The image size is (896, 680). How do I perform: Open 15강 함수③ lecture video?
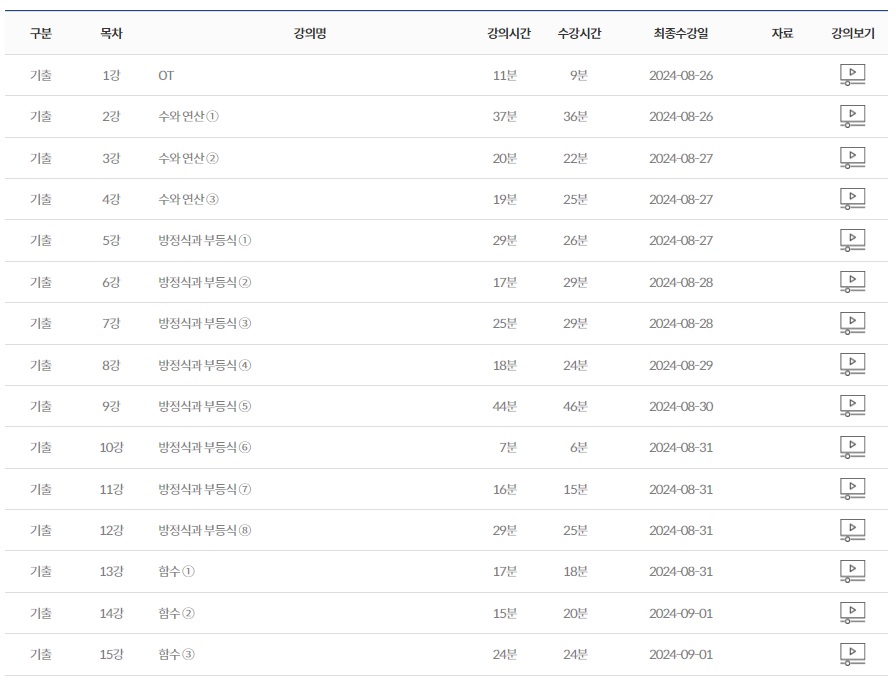coord(852,654)
